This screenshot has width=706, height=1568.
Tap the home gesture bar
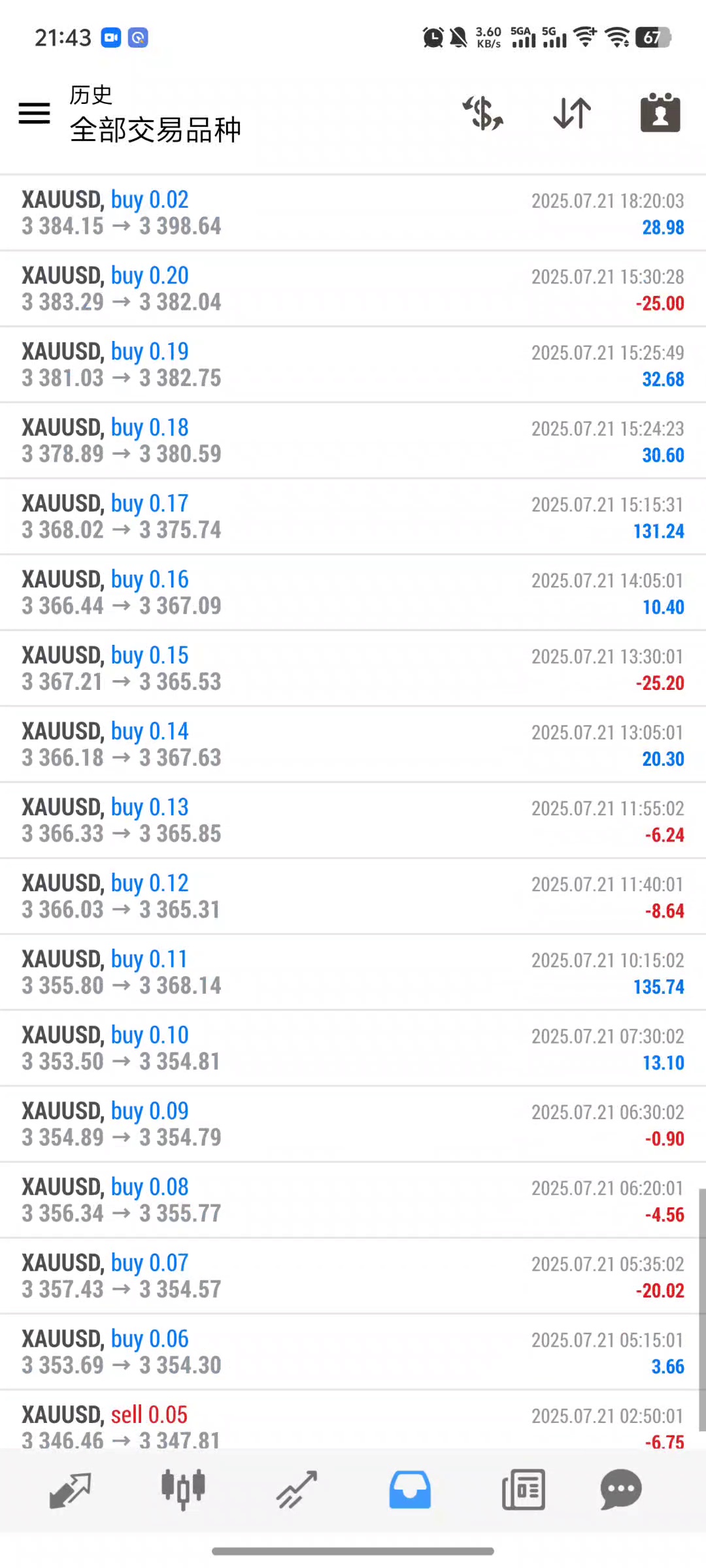click(353, 1551)
